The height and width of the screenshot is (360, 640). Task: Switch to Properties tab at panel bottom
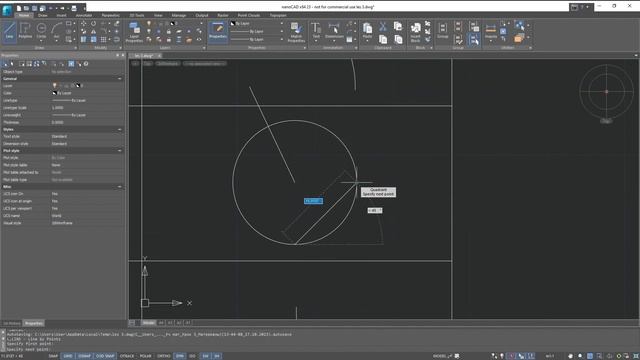(33, 323)
